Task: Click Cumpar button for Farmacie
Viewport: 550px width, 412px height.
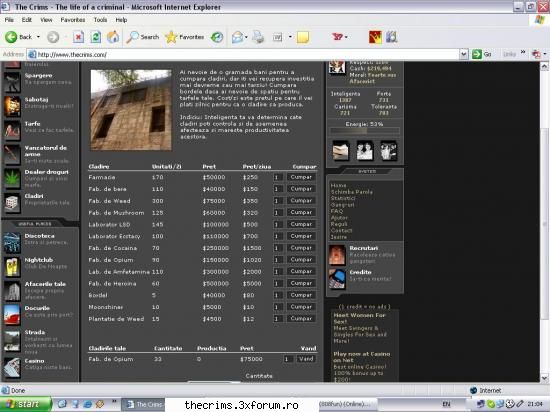Action: pyautogui.click(x=301, y=177)
